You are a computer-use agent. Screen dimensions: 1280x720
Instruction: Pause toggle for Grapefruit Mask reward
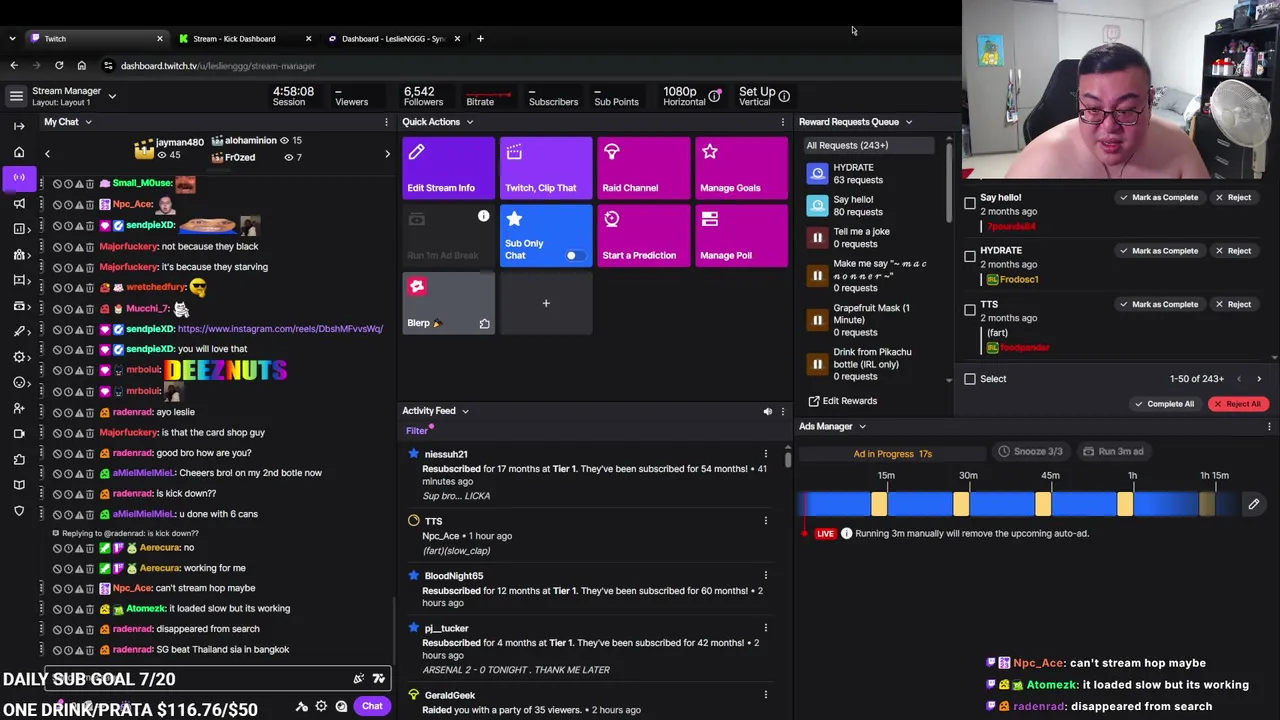tap(817, 320)
